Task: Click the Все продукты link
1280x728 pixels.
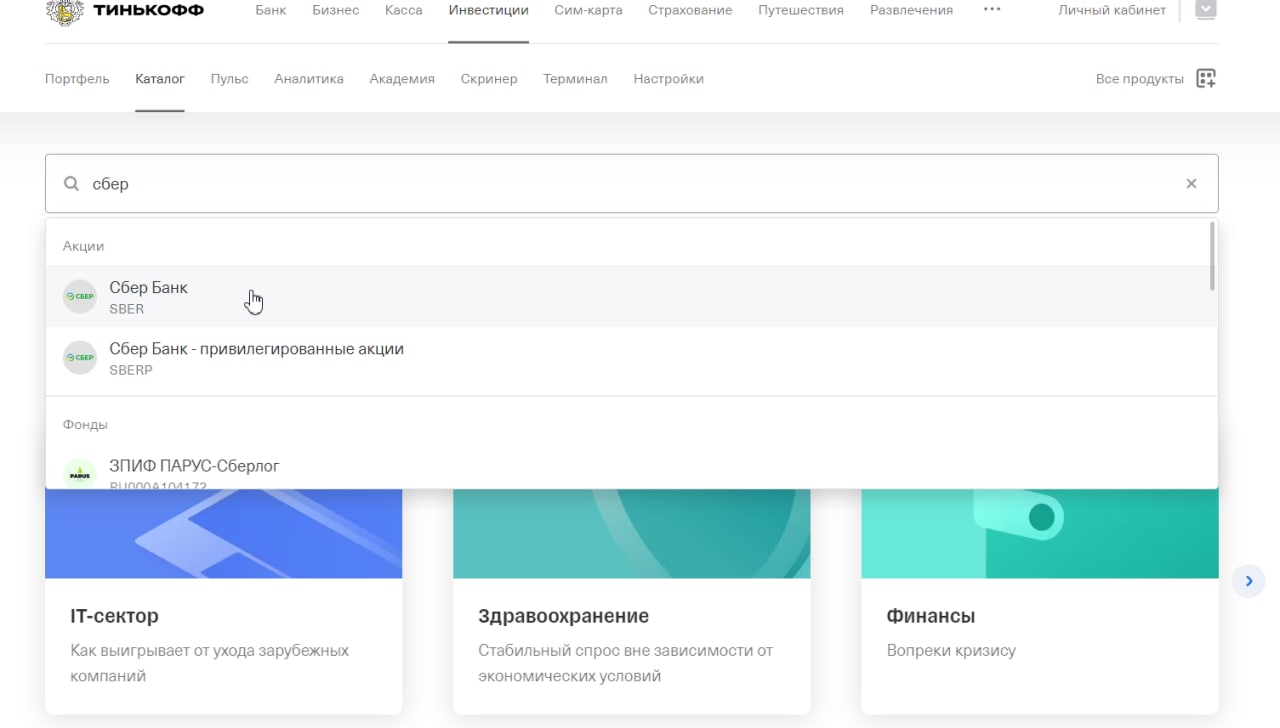Action: 1139,79
